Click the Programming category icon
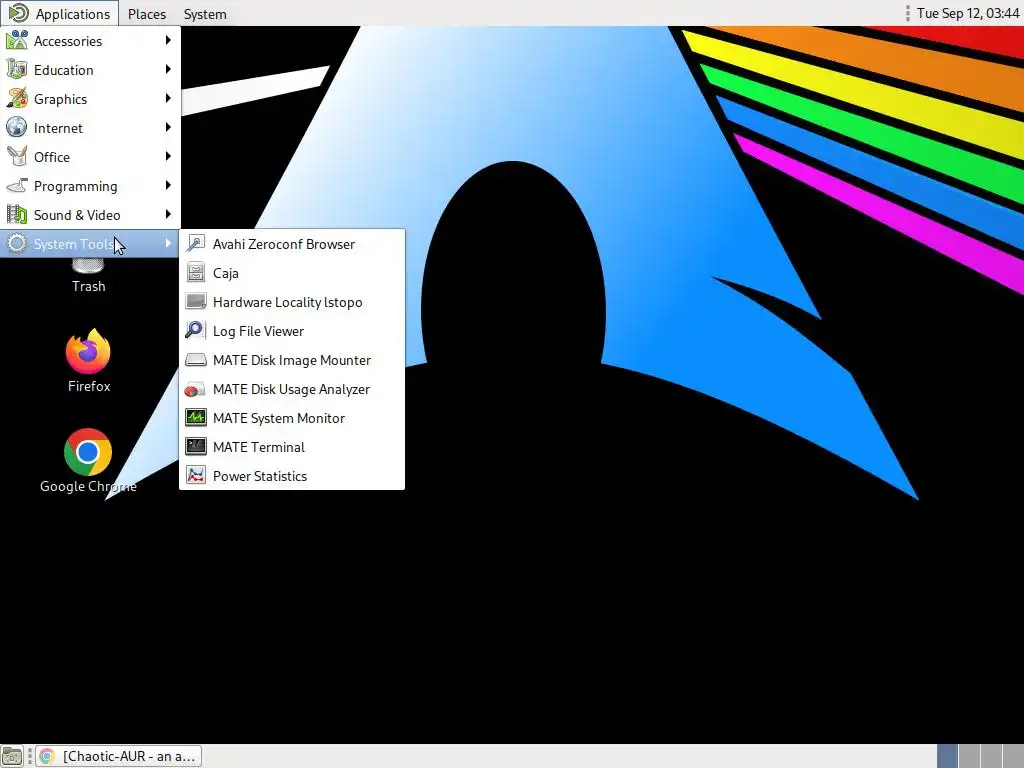This screenshot has height=768, width=1024. pyautogui.click(x=17, y=185)
